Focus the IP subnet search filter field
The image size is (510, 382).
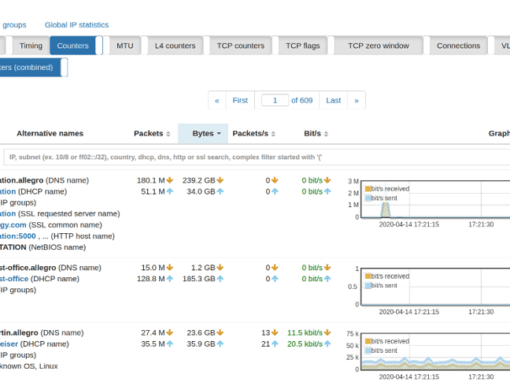point(257,157)
